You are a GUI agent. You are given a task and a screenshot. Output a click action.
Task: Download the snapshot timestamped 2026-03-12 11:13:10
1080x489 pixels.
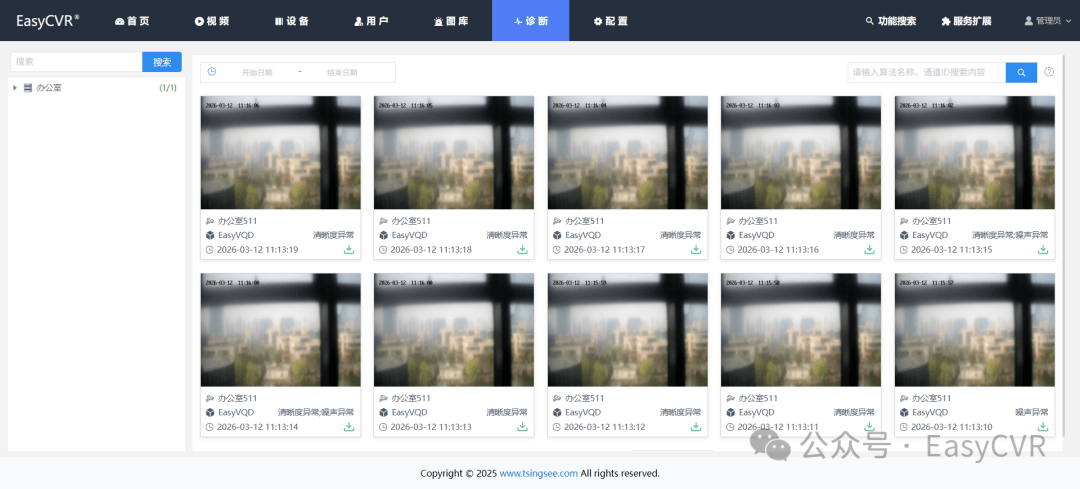1043,427
